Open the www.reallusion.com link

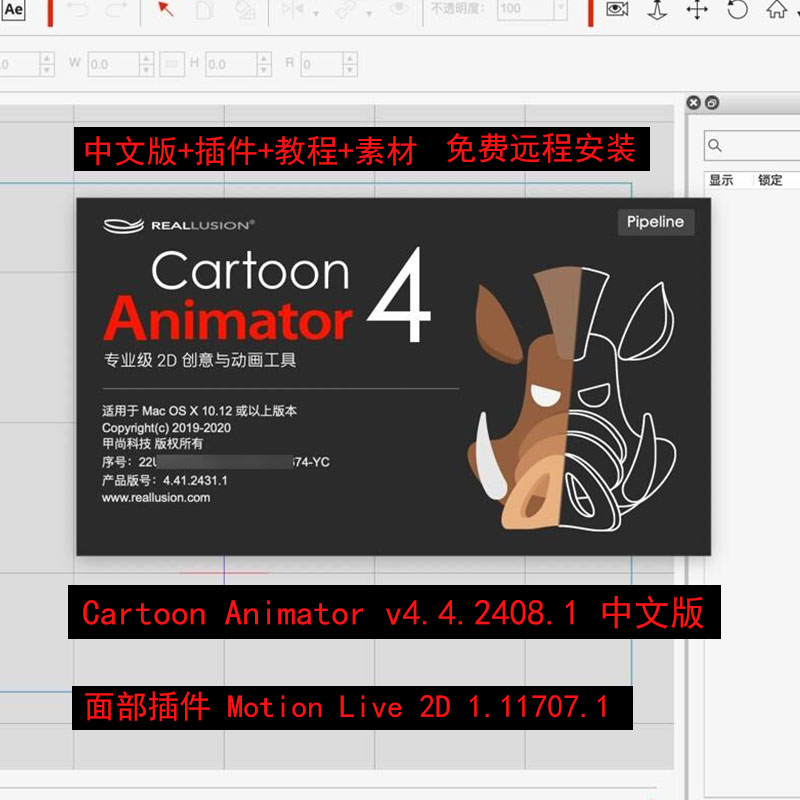click(156, 497)
